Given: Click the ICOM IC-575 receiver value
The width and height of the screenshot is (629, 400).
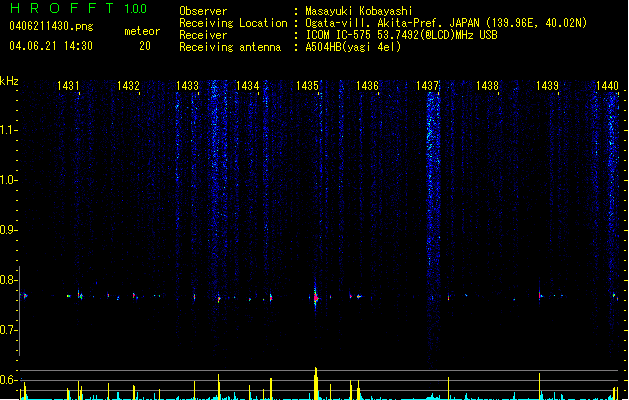Looking at the screenshot, I should pyautogui.click(x=401, y=35).
